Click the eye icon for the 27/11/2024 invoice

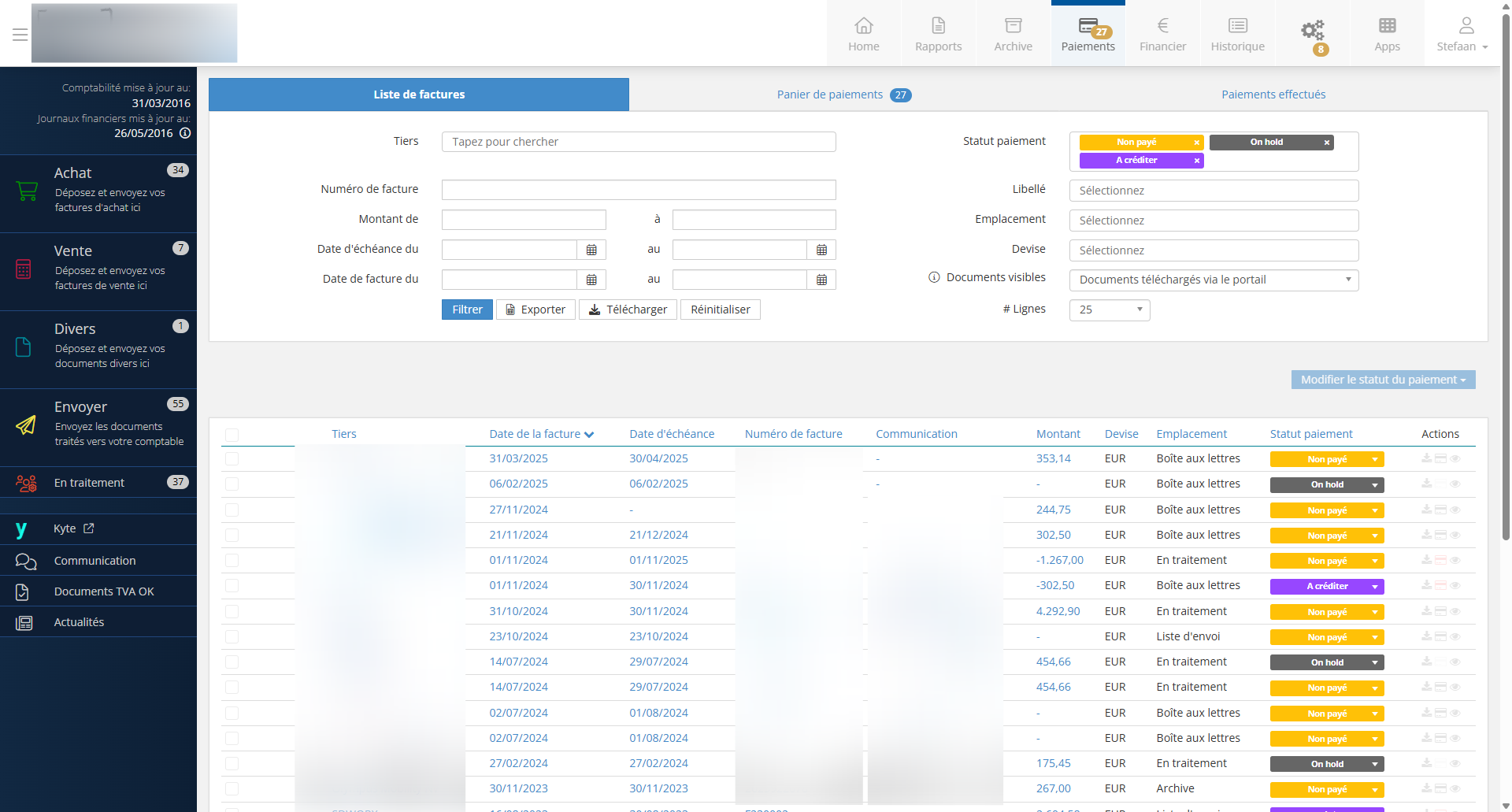[1455, 510]
